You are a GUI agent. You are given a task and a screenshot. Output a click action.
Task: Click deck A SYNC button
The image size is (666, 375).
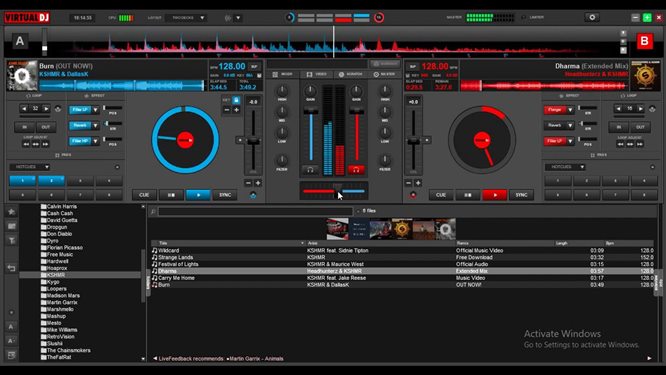pos(225,195)
